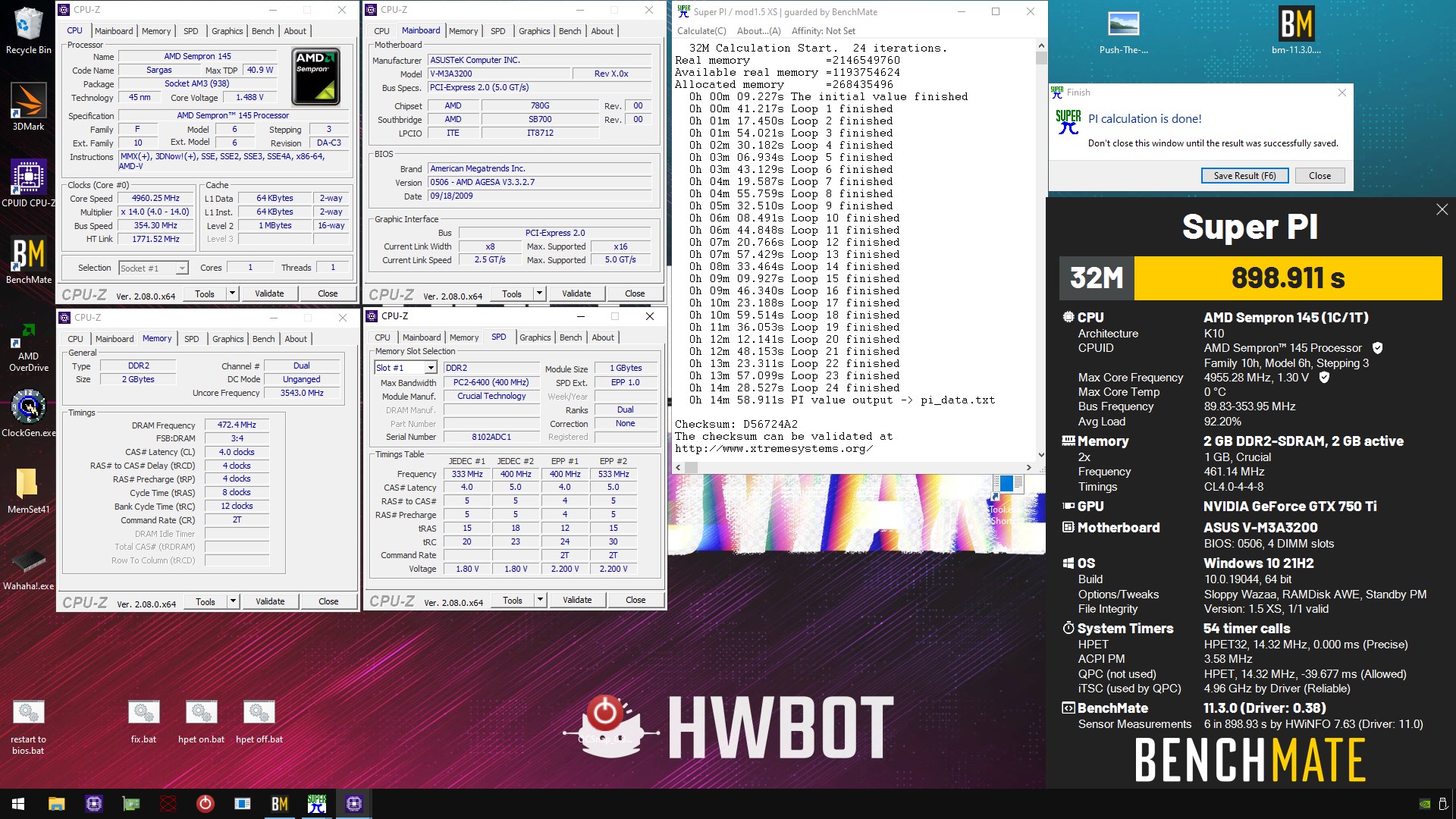The image size is (1456, 819).
Task: Open the Recycle Bin desktop icon
Action: point(28,30)
